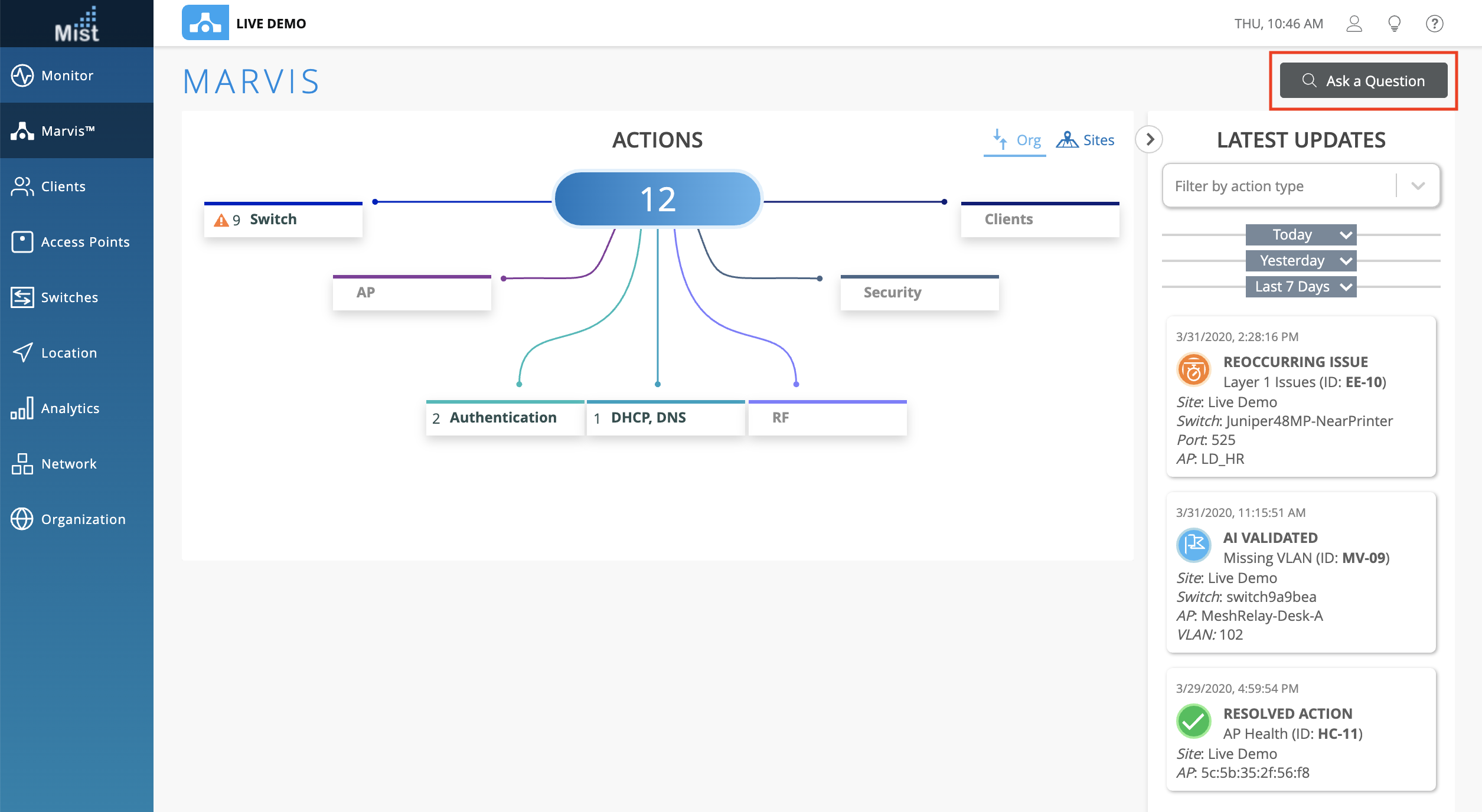Expand the Today updates section
1482x812 pixels.
click(1301, 235)
